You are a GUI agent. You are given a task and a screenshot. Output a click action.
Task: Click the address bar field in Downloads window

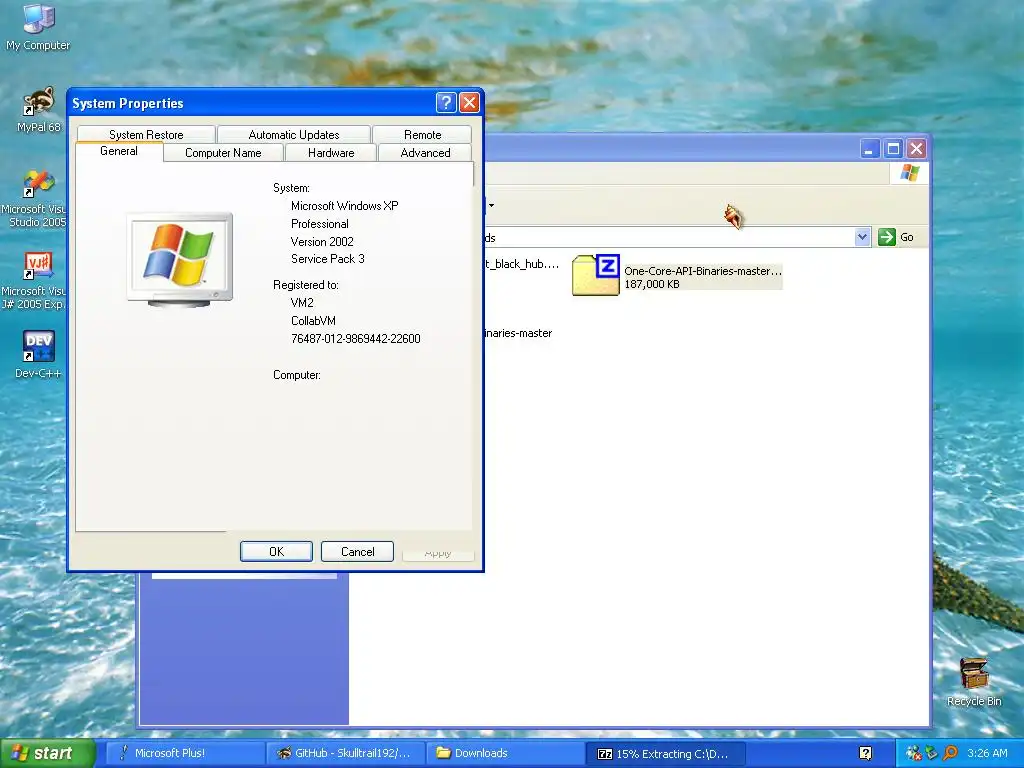click(669, 237)
